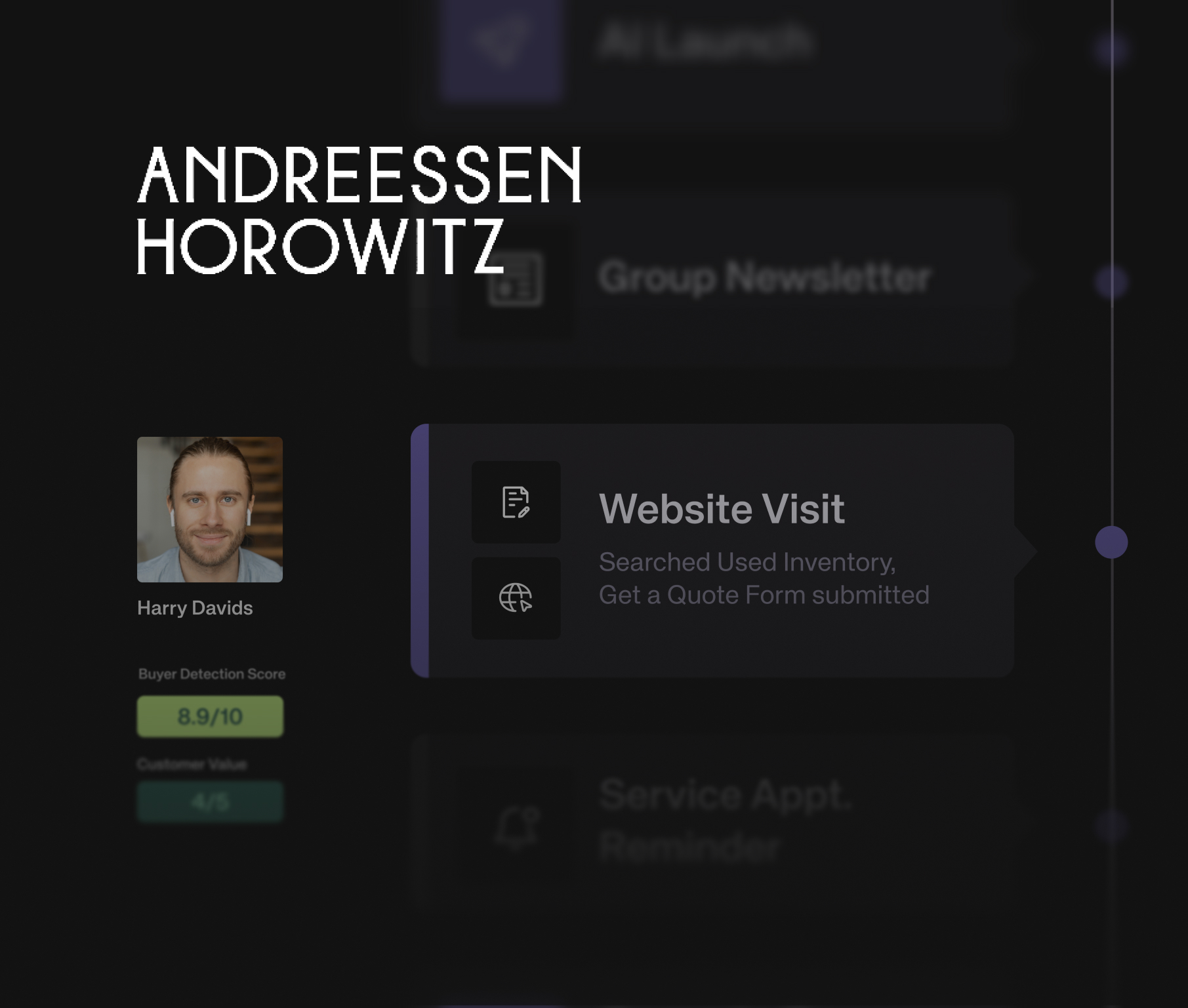Open the Website Visit card title
The height and width of the screenshot is (1008, 1188).
point(722,509)
